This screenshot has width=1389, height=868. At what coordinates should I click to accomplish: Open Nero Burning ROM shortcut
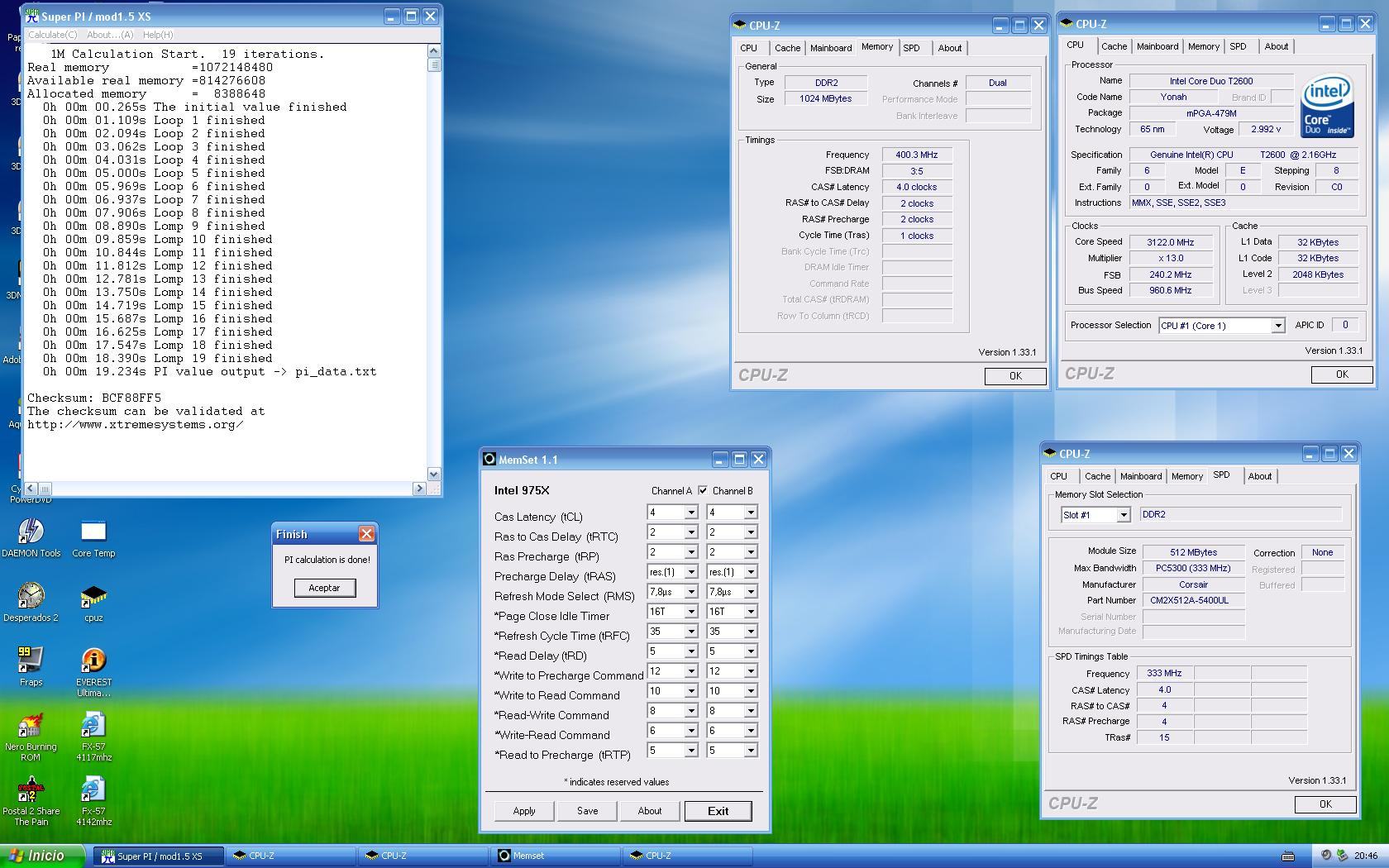coord(31,726)
